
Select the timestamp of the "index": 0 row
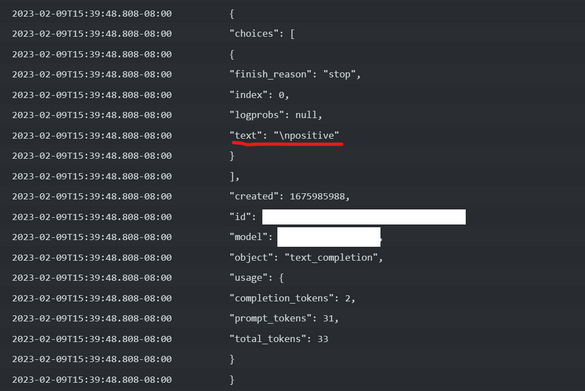pyautogui.click(x=92, y=95)
